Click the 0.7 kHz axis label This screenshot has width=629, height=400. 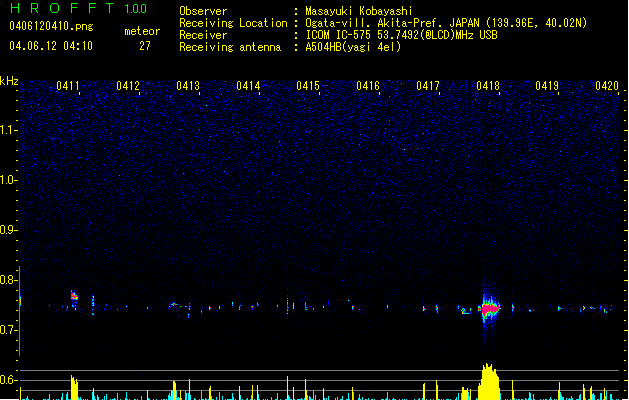click(x=8, y=330)
